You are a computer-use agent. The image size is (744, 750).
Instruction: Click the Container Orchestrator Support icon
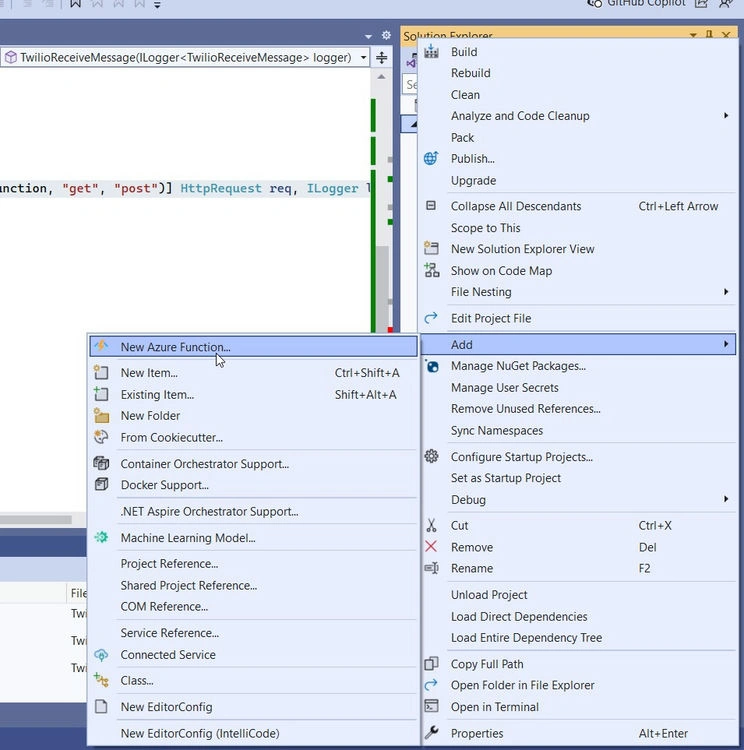[101, 463]
